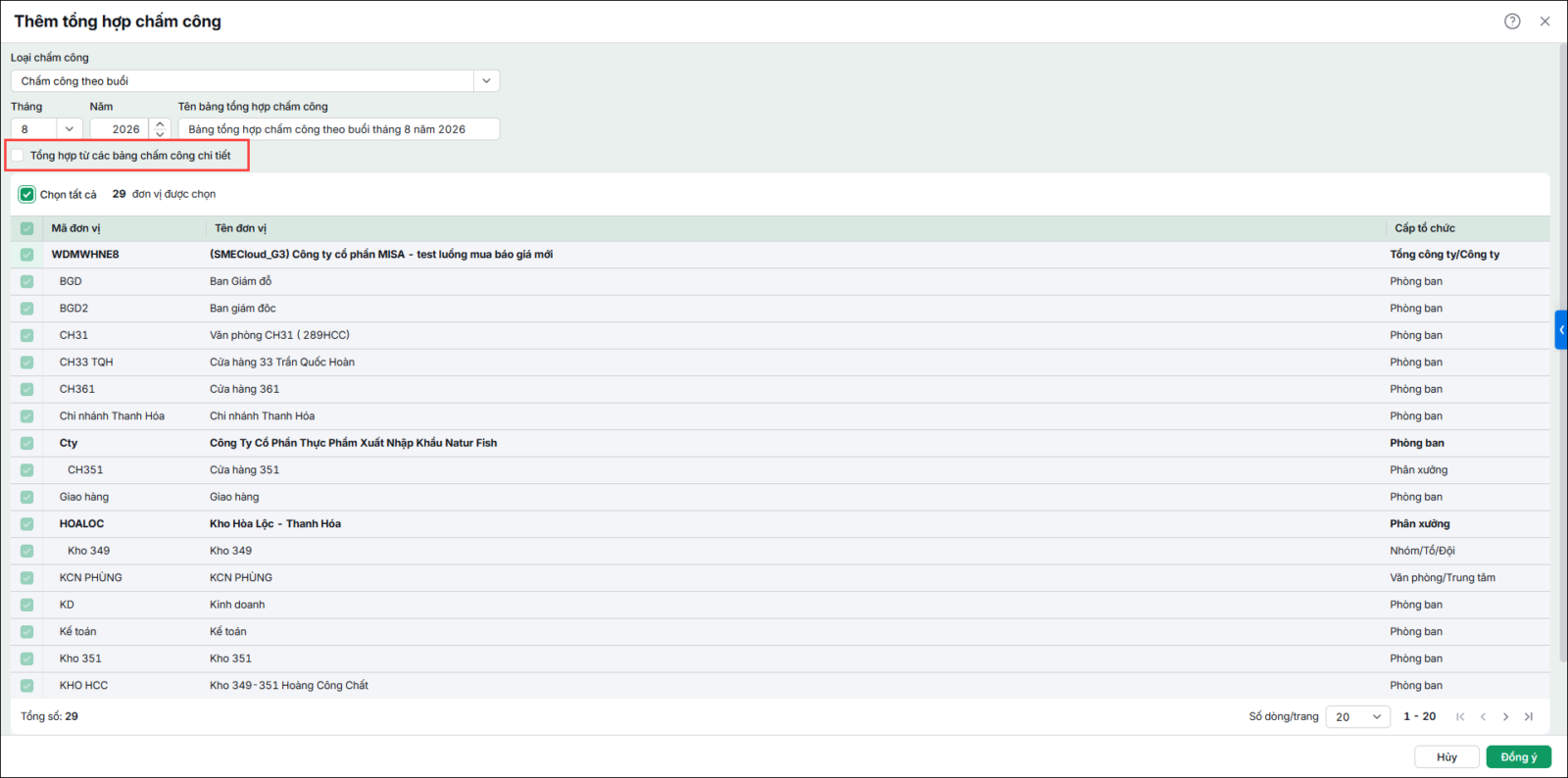
Task: Go to the previous page of results
Action: [x=1483, y=717]
